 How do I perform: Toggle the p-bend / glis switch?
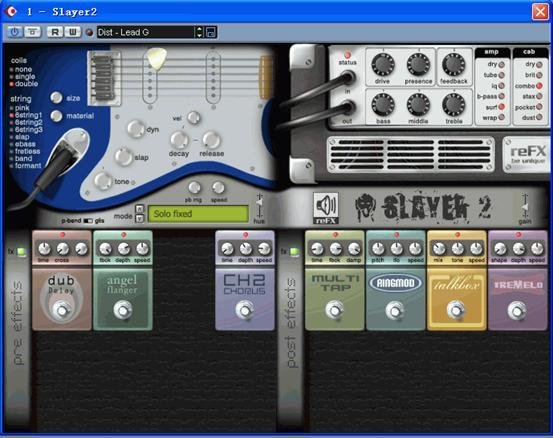point(88,221)
